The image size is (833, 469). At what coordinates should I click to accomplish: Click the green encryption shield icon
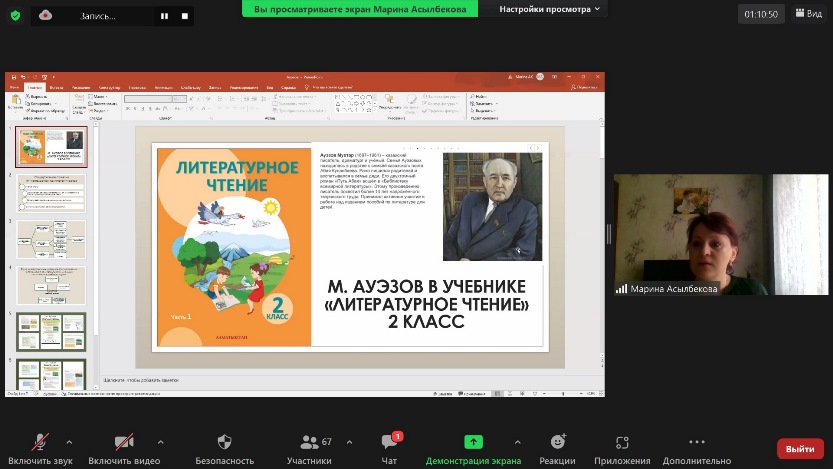pyautogui.click(x=15, y=15)
